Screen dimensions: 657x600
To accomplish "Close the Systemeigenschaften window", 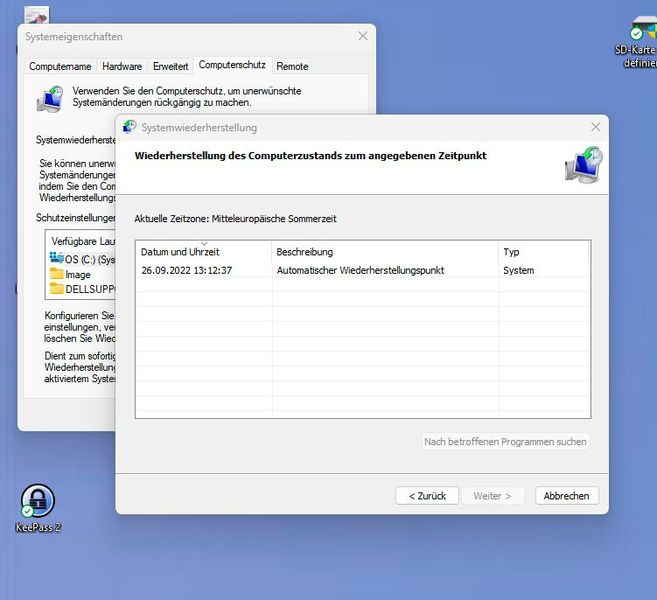I will 363,36.
